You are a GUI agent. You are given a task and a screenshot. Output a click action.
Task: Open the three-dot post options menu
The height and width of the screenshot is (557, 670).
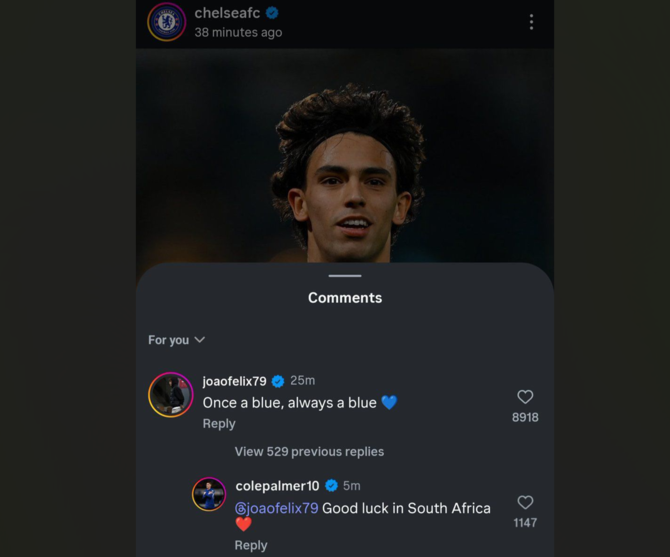coord(531,22)
